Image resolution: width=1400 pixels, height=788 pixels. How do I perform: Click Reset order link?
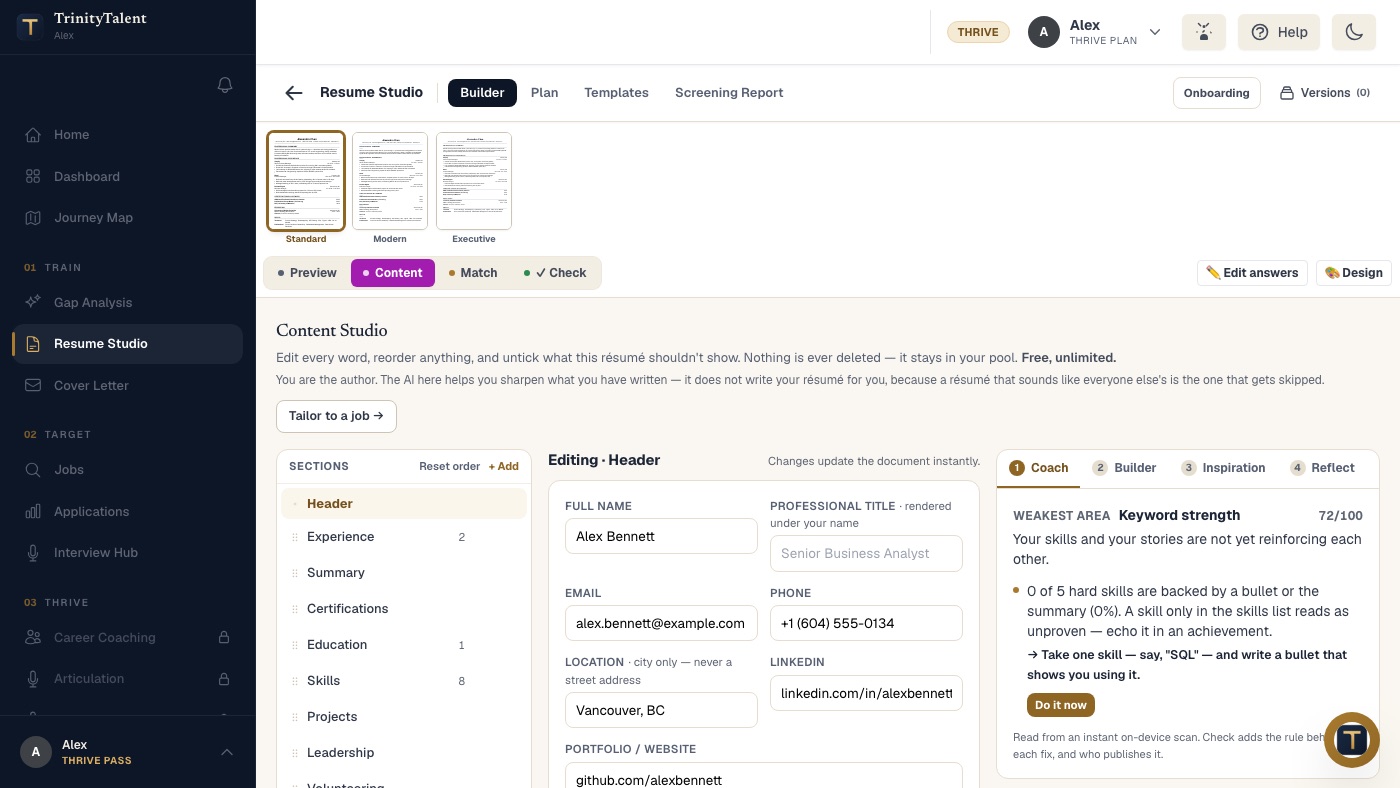(449, 466)
